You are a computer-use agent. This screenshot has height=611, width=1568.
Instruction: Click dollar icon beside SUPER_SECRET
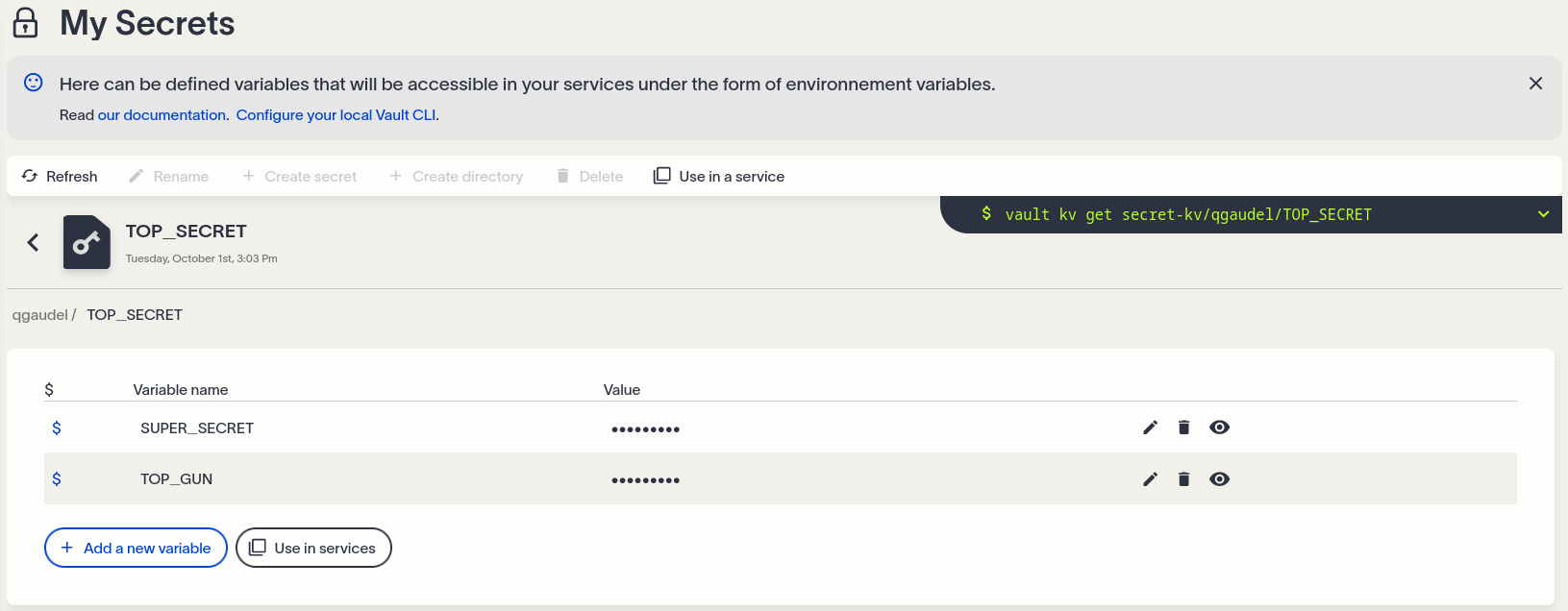57,428
